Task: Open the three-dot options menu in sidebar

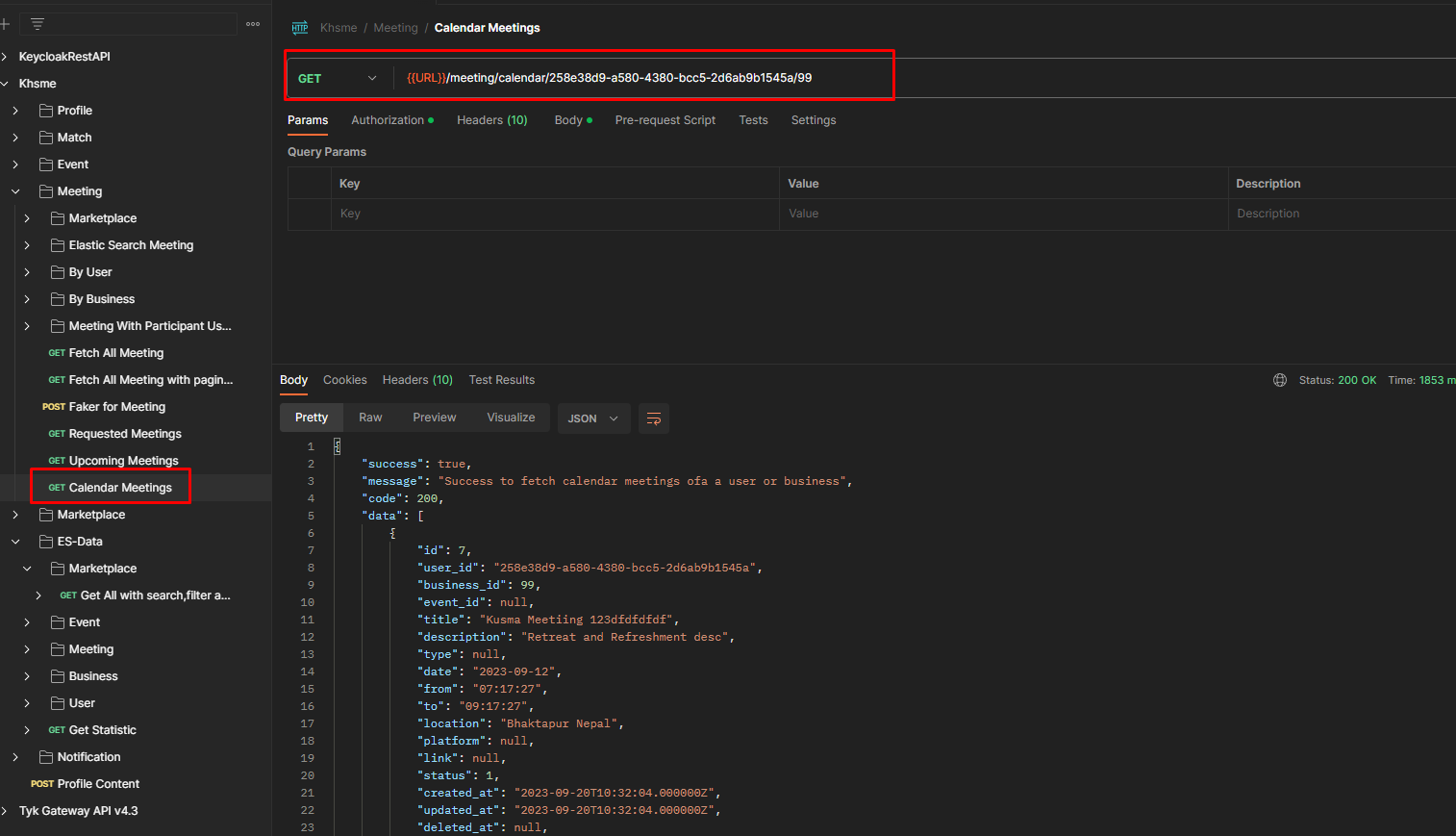Action: (x=253, y=24)
